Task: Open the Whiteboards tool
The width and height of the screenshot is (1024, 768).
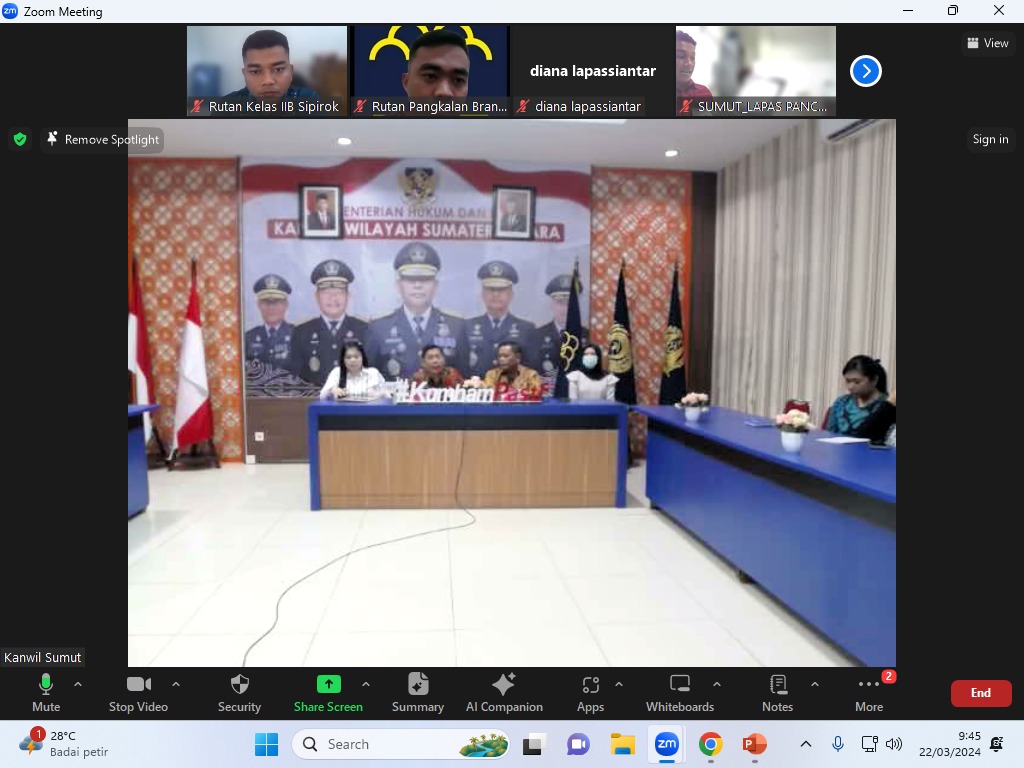Action: 680,692
